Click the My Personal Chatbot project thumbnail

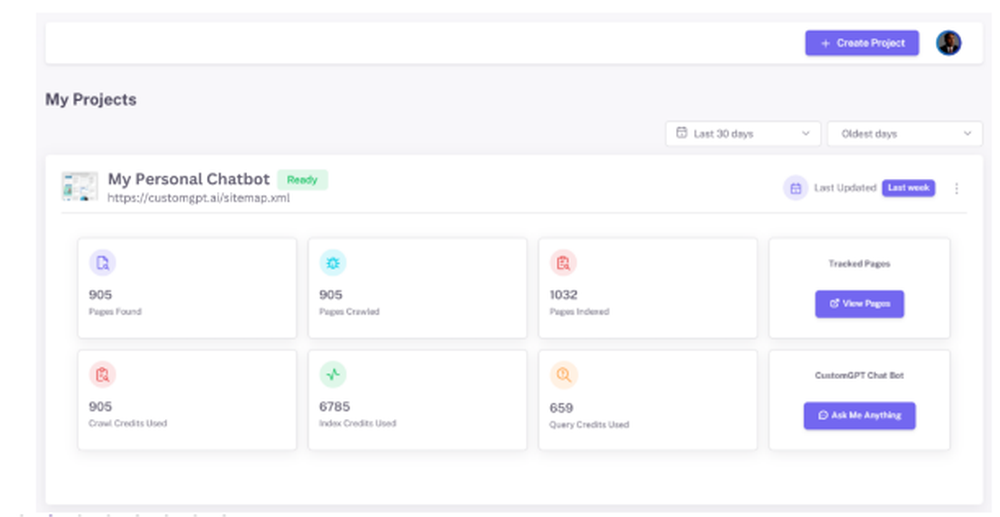point(80,187)
